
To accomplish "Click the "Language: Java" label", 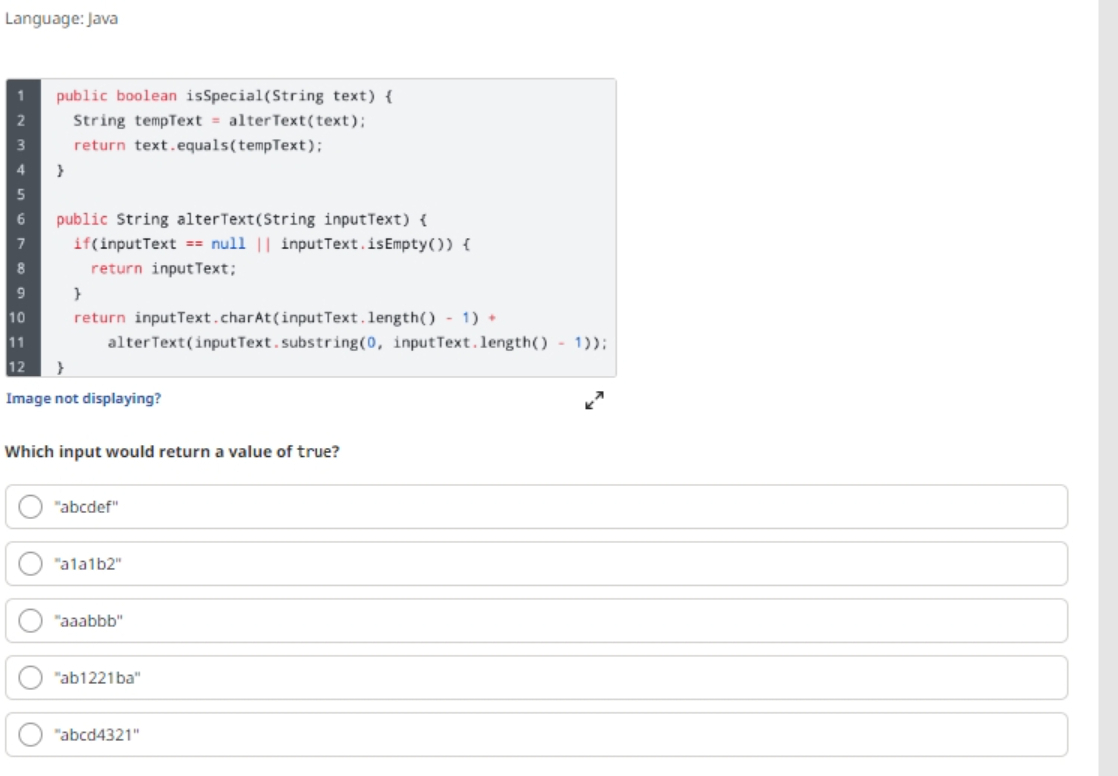I will tap(61, 19).
